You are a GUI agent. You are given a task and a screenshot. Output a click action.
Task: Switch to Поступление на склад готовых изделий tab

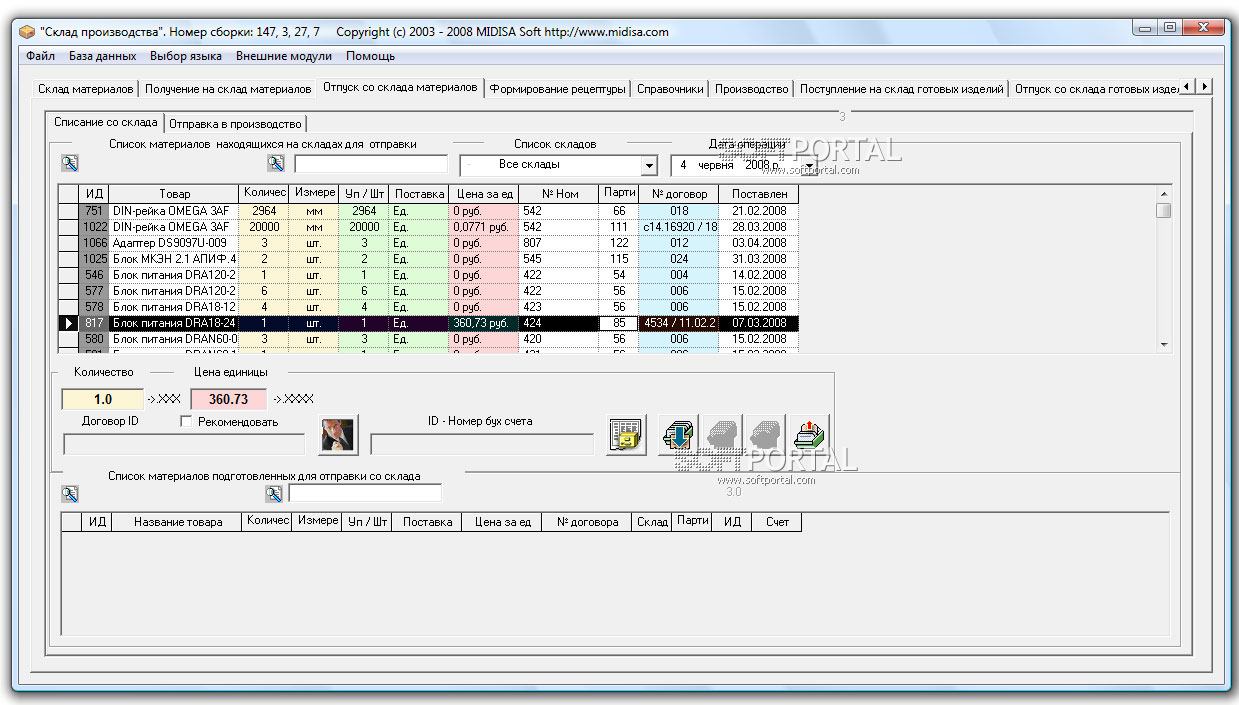tap(902, 89)
